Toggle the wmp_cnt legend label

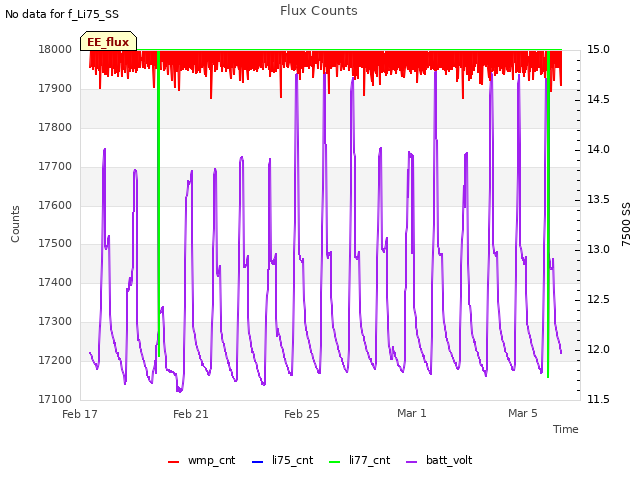(x=211, y=460)
